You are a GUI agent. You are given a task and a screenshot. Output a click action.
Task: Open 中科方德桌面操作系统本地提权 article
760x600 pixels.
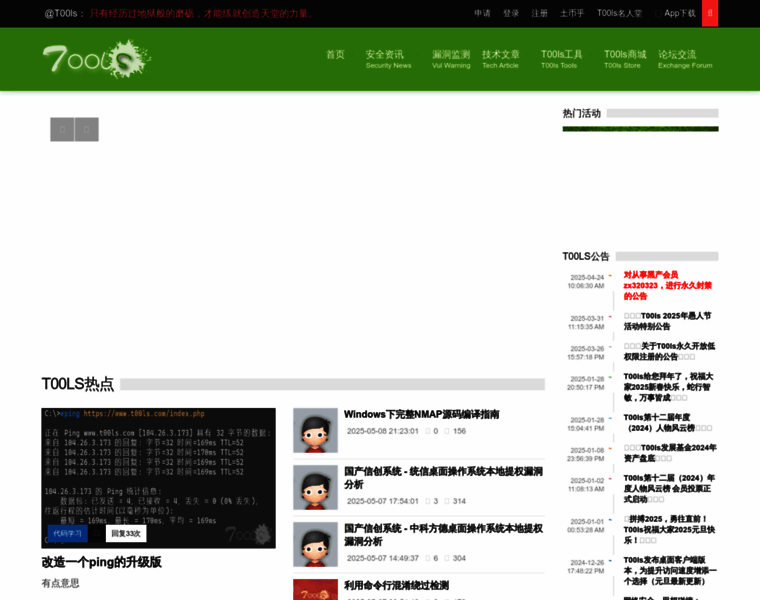coord(443,535)
